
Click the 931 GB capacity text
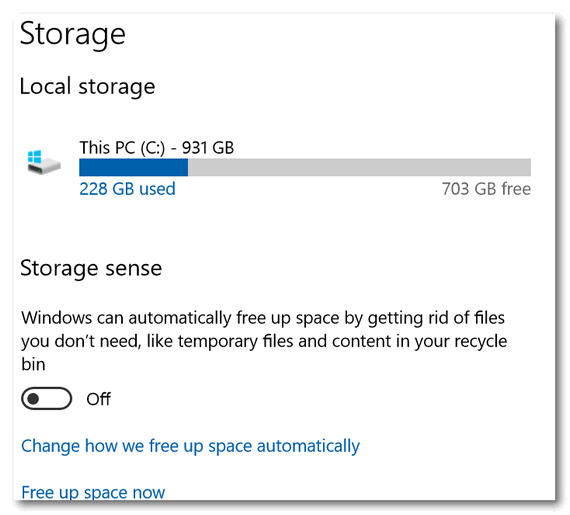point(208,148)
